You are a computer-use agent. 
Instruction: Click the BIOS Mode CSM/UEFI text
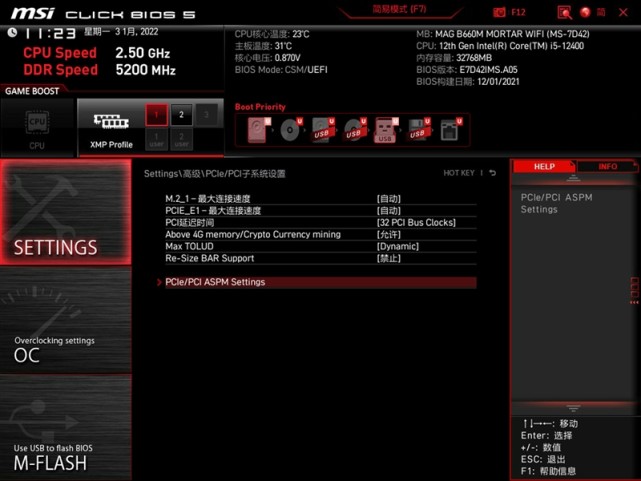(x=281, y=70)
